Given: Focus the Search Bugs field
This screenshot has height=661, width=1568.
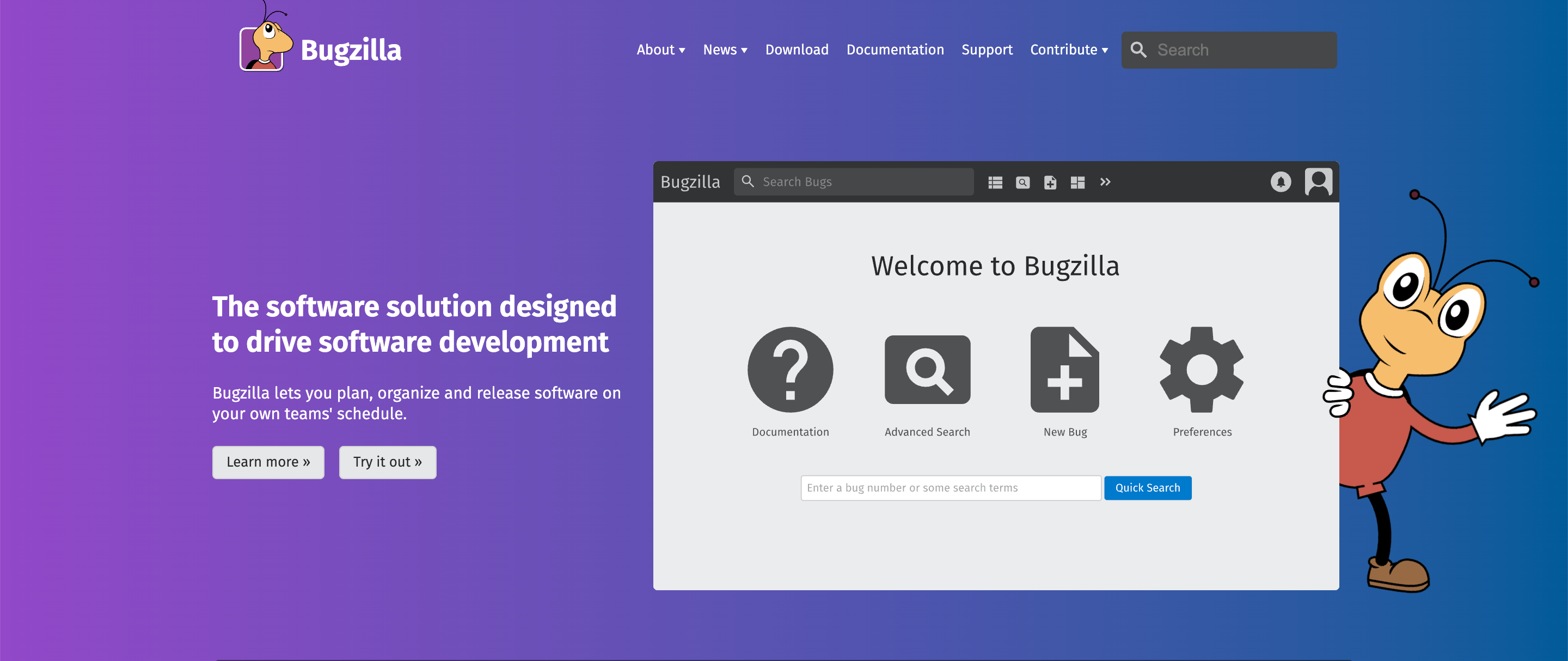Looking at the screenshot, I should [x=853, y=181].
